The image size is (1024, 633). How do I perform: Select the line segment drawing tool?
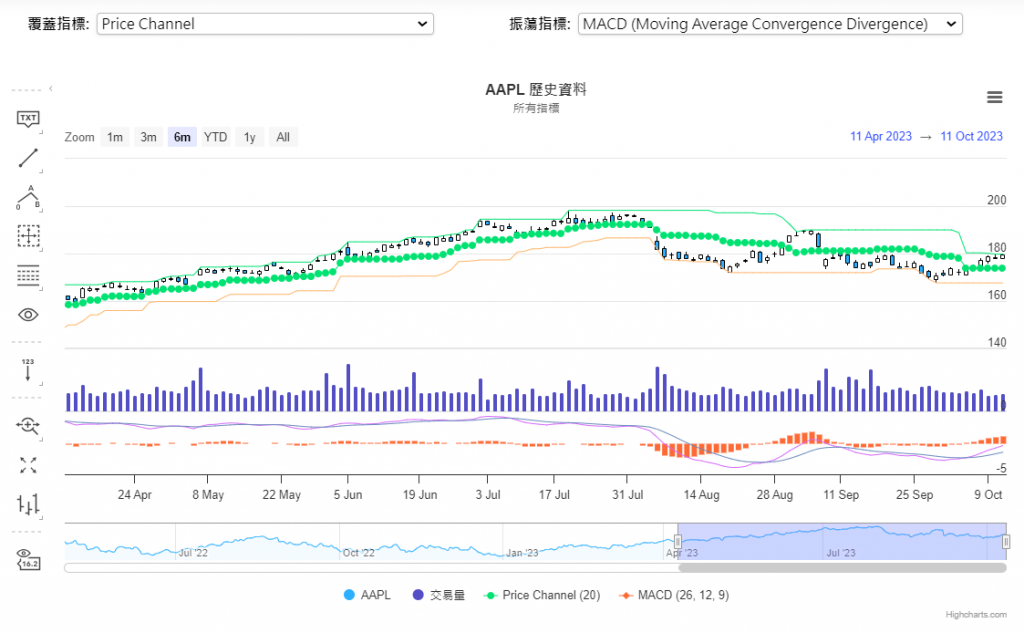coord(28,158)
